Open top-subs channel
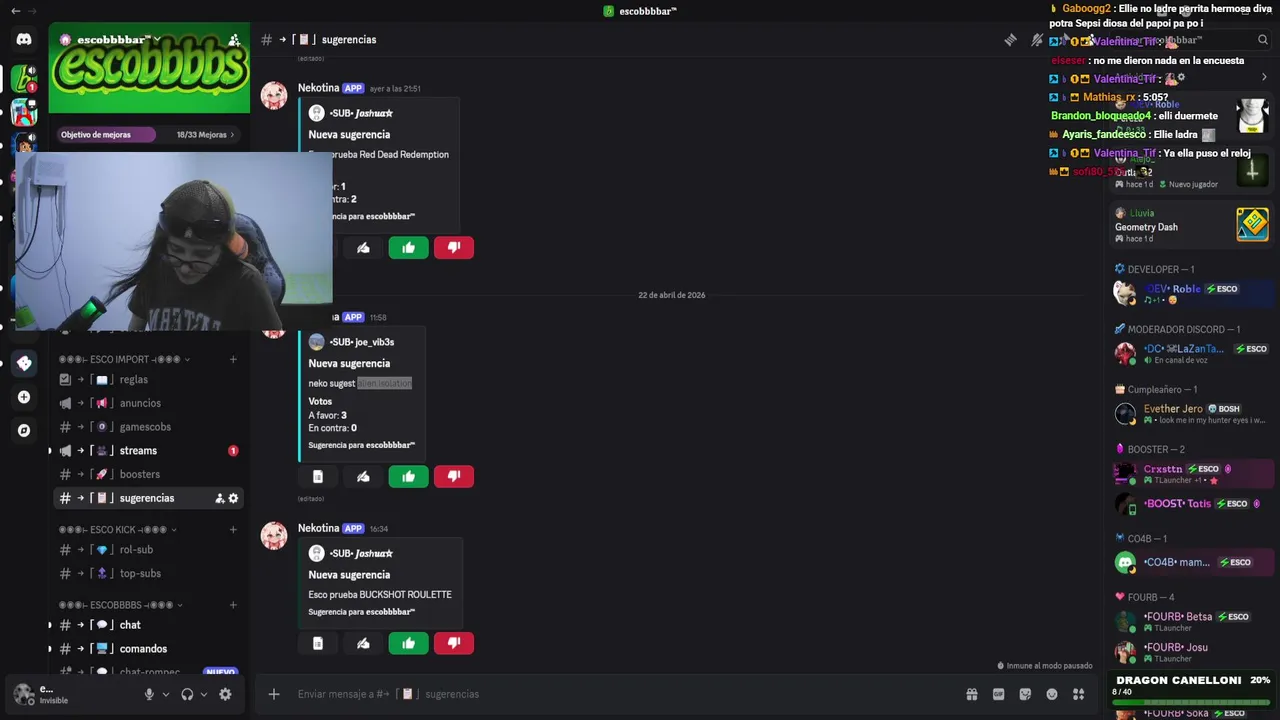This screenshot has width=1280, height=720. point(148,573)
